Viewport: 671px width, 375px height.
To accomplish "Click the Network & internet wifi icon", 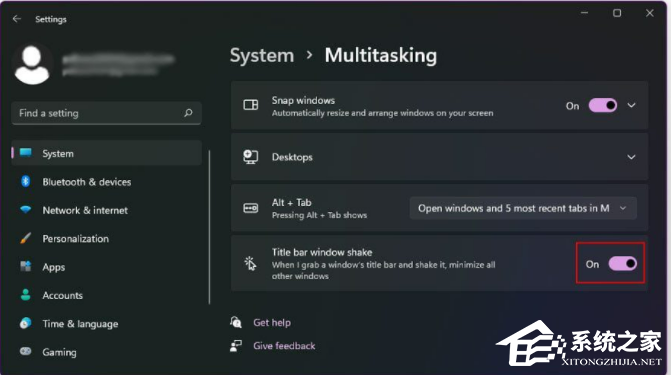I will click(26, 210).
